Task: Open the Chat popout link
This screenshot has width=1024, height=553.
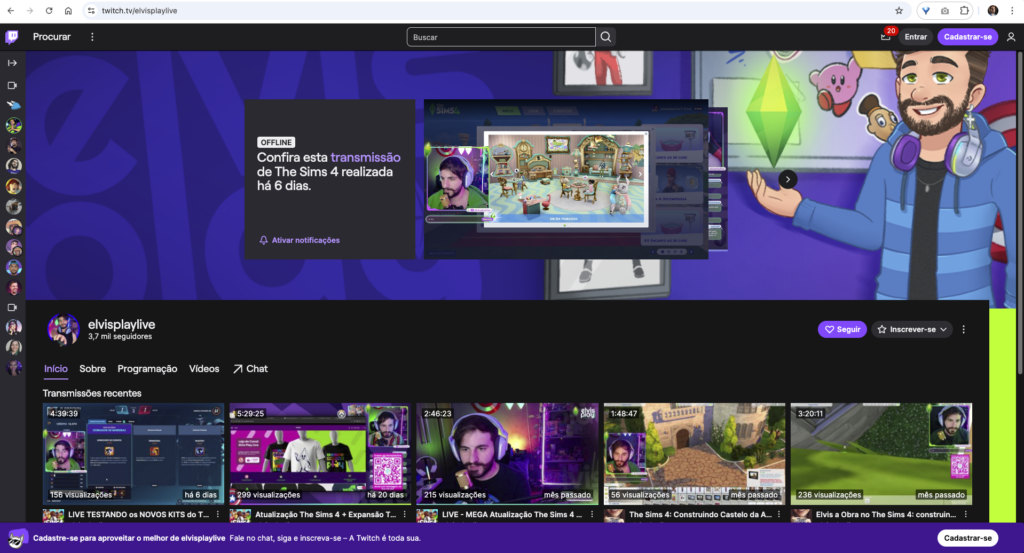Action: [x=250, y=369]
